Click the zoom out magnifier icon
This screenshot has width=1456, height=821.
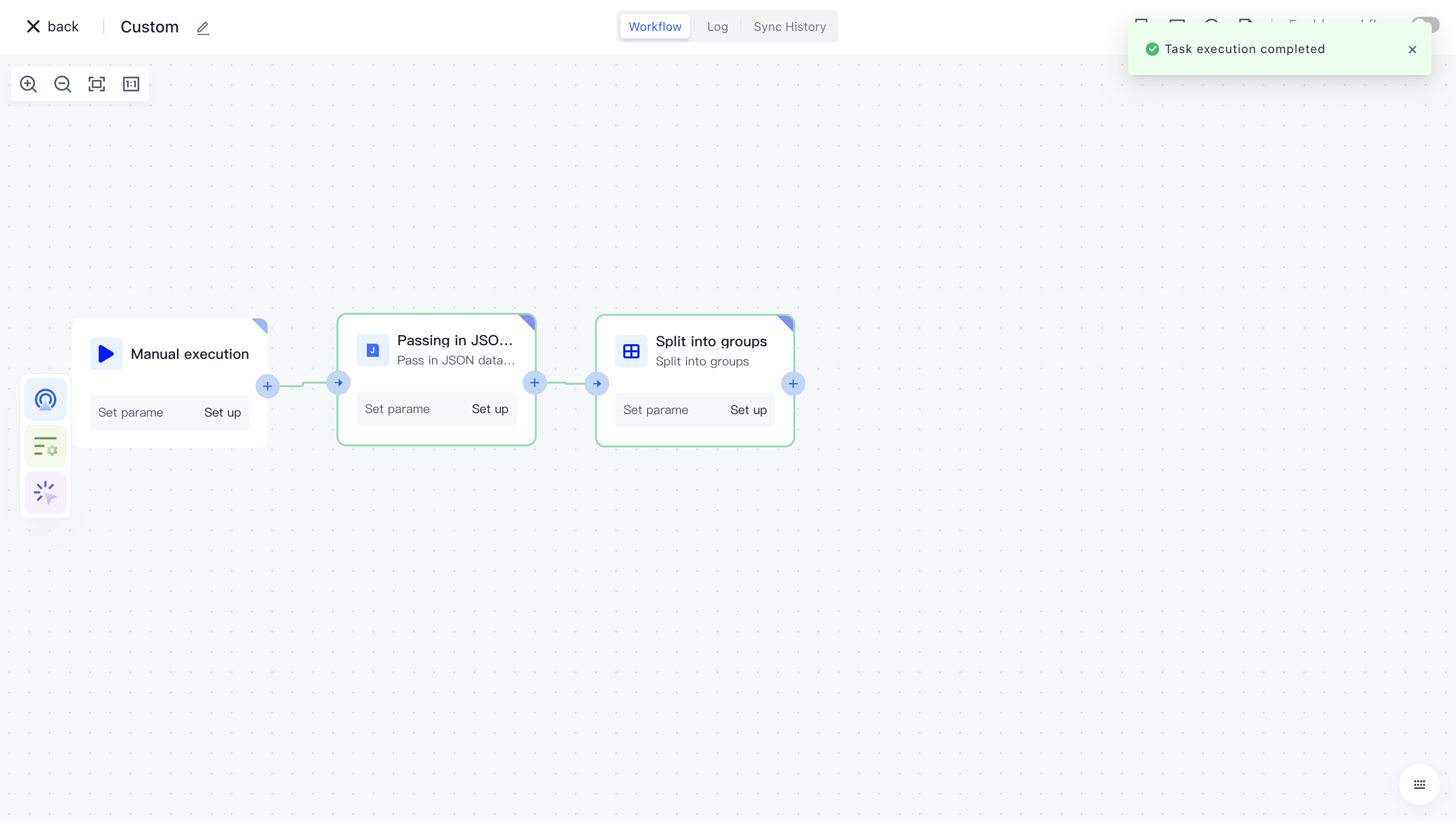(62, 84)
